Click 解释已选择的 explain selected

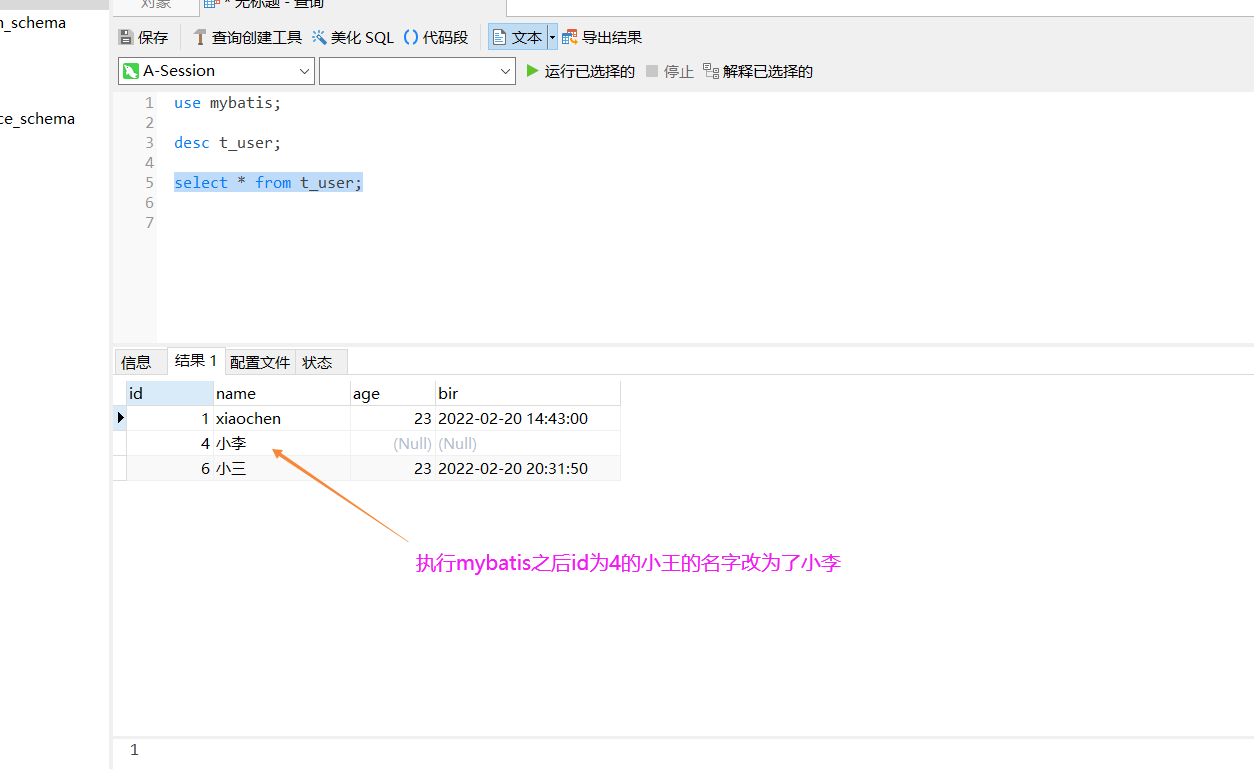coord(757,71)
